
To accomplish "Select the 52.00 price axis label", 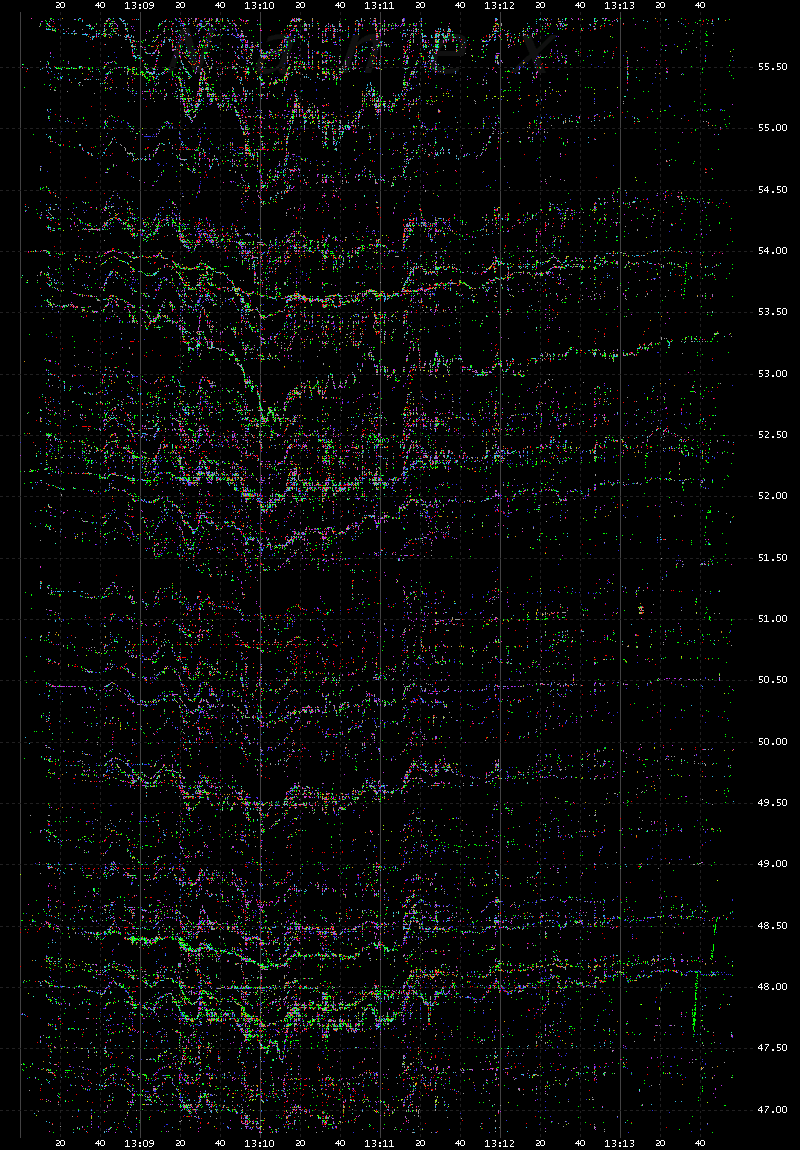I will [x=773, y=497].
